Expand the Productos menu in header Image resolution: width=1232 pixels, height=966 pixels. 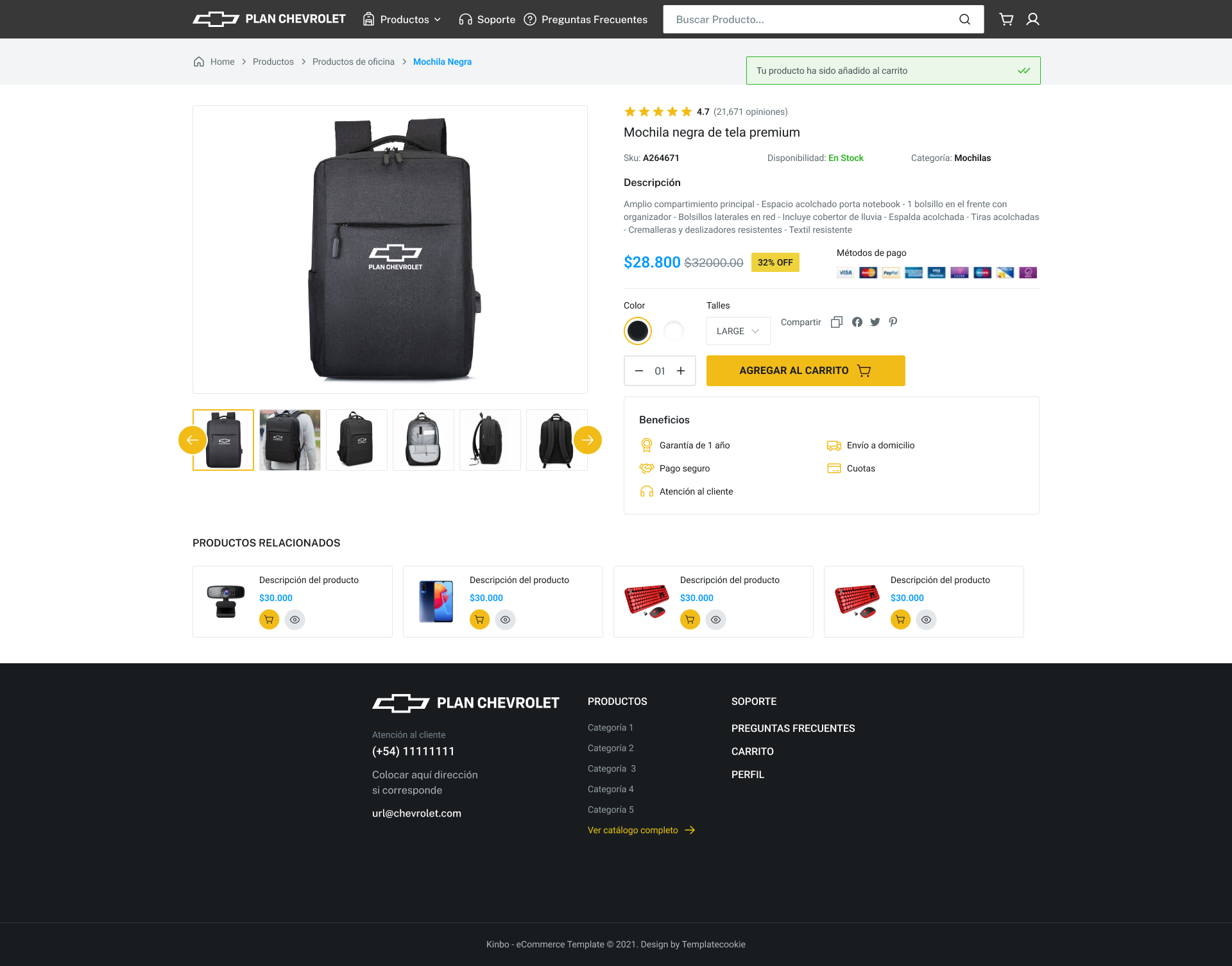coord(402,19)
